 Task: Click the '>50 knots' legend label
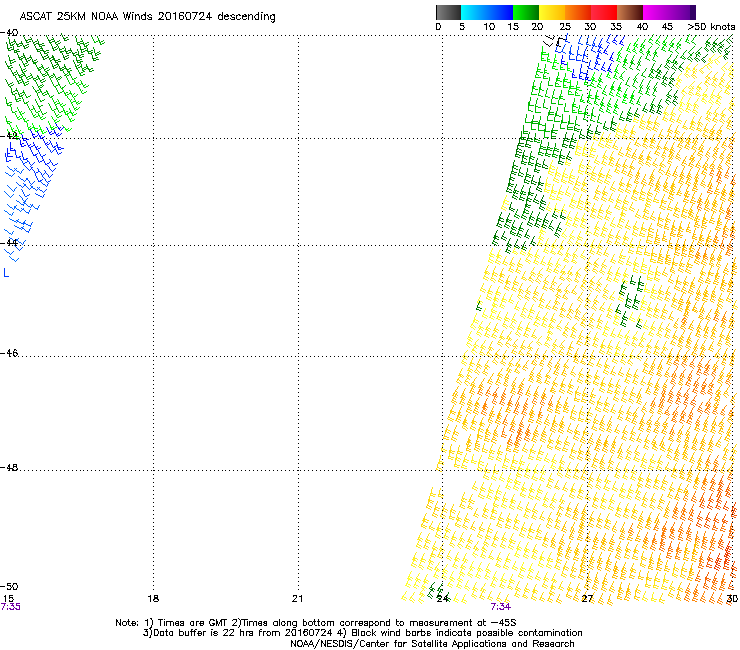click(711, 27)
